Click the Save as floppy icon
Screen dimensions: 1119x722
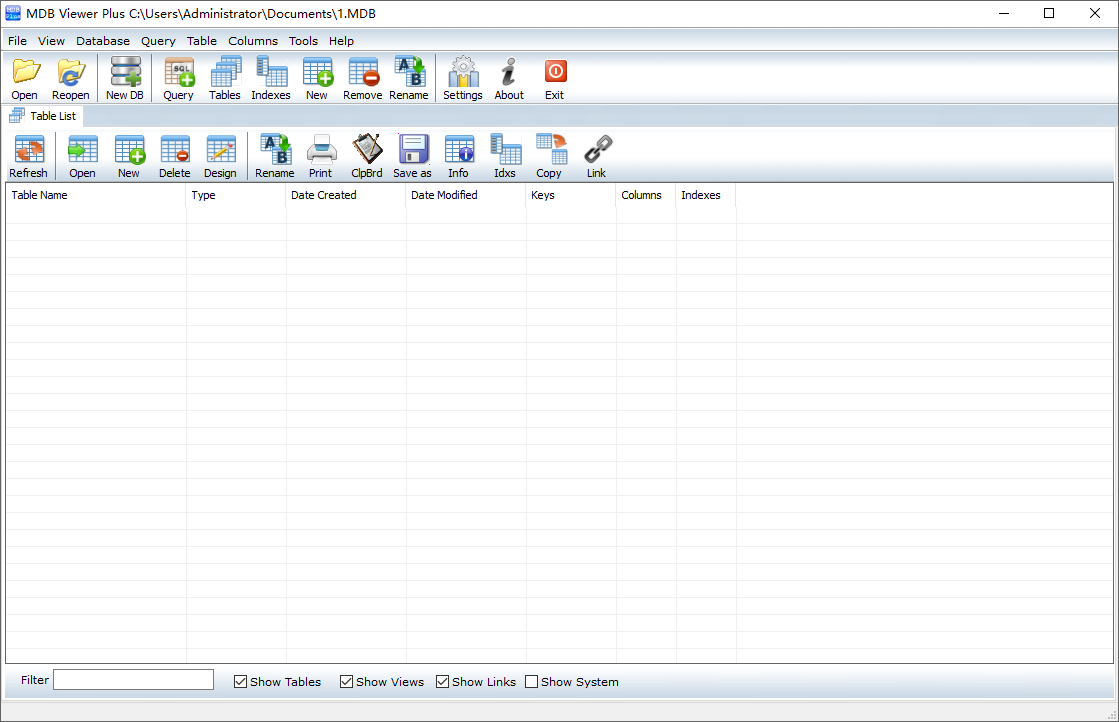(412, 156)
